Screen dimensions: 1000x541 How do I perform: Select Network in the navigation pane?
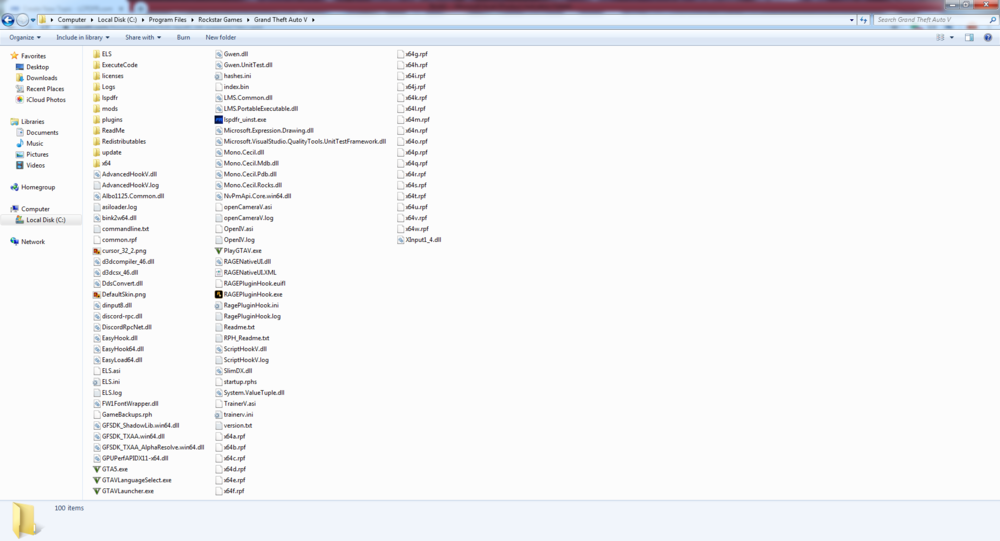coord(33,242)
